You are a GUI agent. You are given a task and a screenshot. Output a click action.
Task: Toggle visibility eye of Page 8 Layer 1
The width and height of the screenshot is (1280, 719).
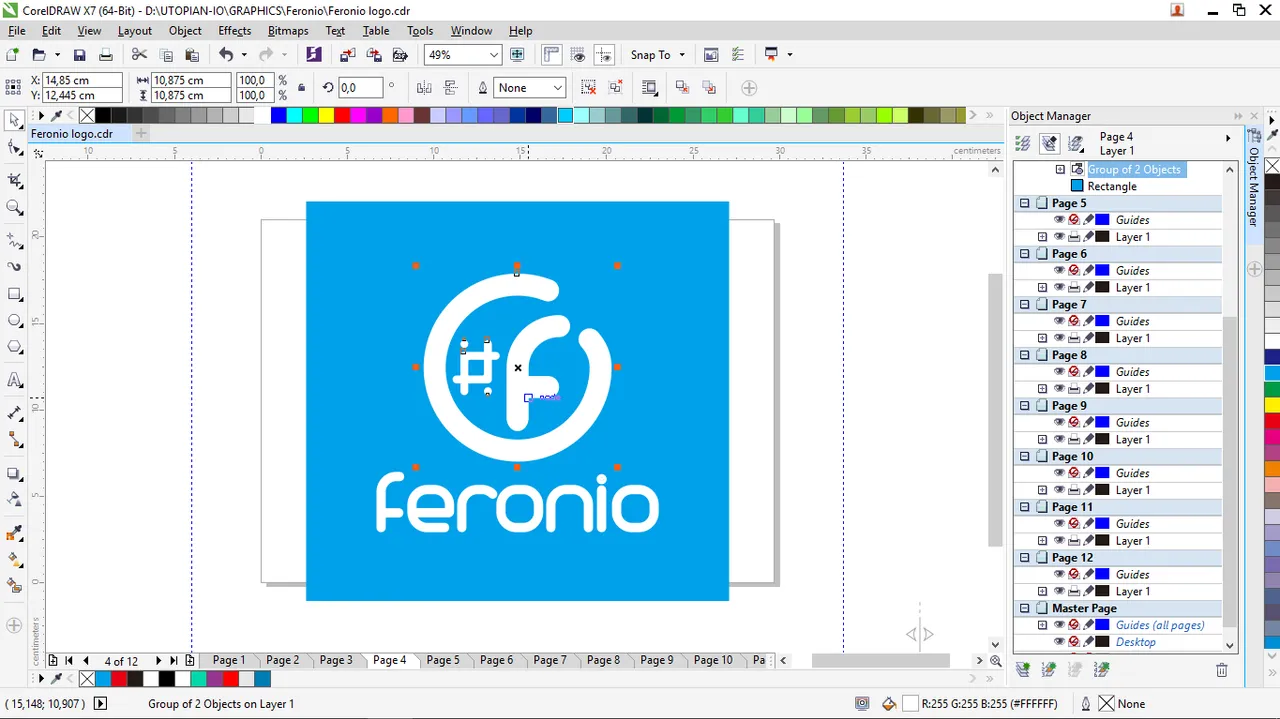[x=1059, y=389]
